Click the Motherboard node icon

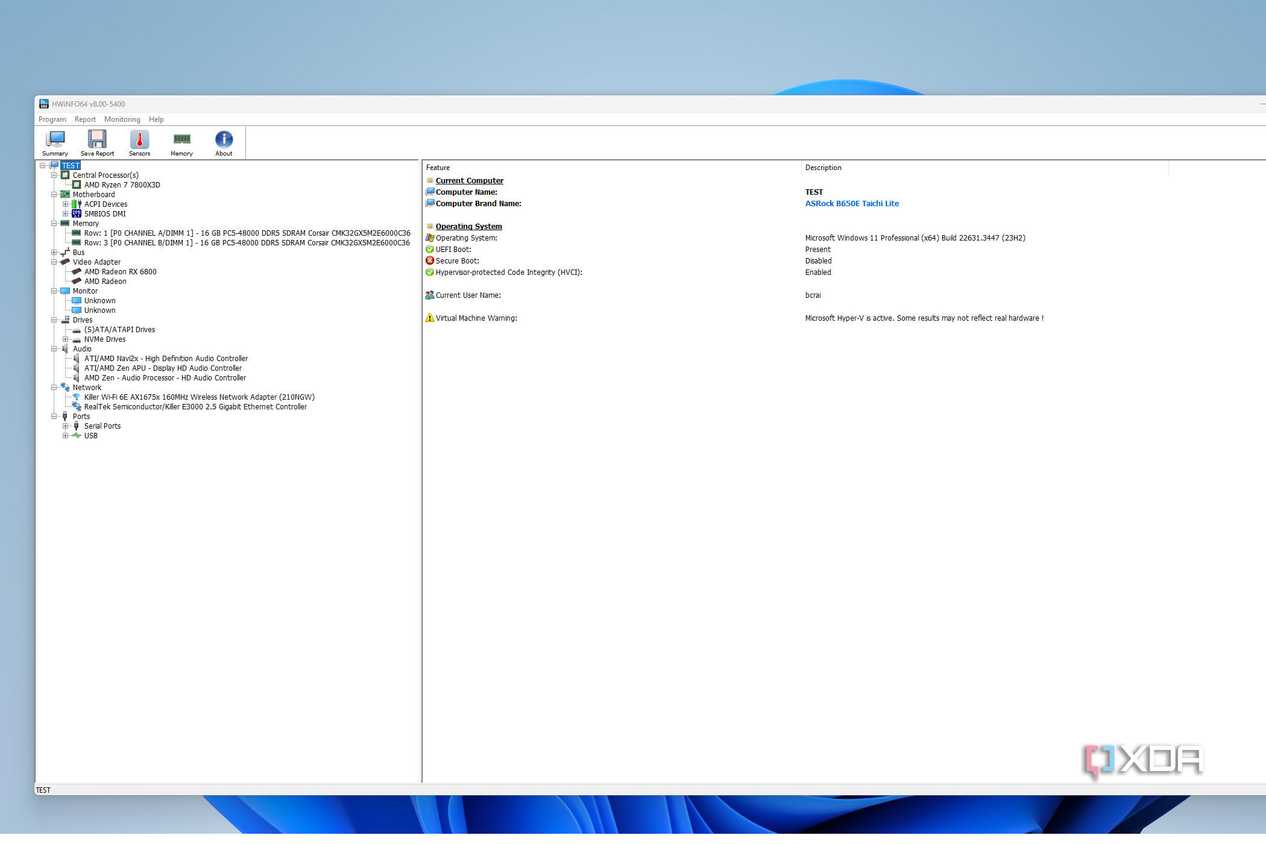[65, 194]
